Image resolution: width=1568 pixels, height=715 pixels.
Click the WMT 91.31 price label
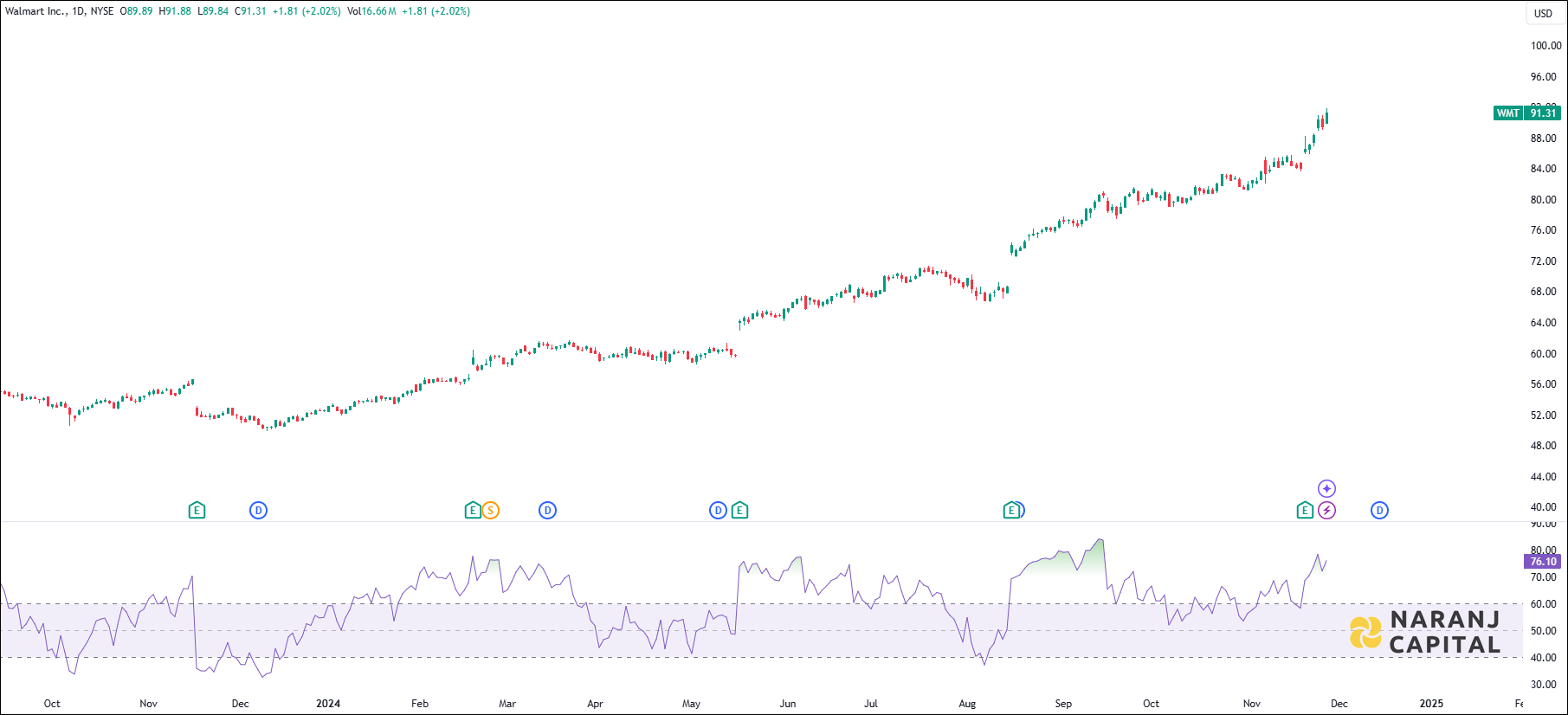click(1527, 113)
